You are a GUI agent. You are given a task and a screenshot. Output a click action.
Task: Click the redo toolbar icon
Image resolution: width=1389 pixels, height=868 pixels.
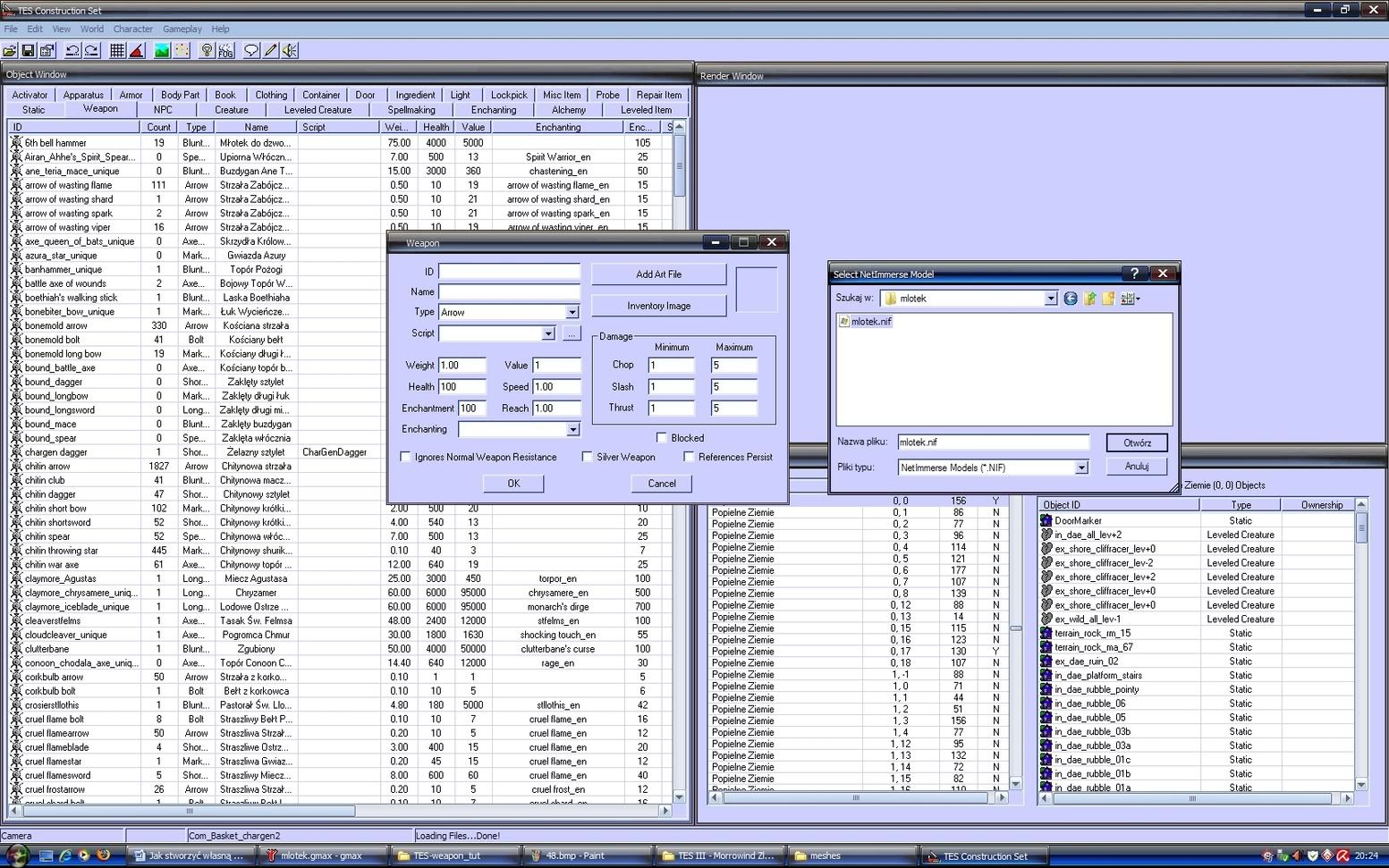pos(91,51)
